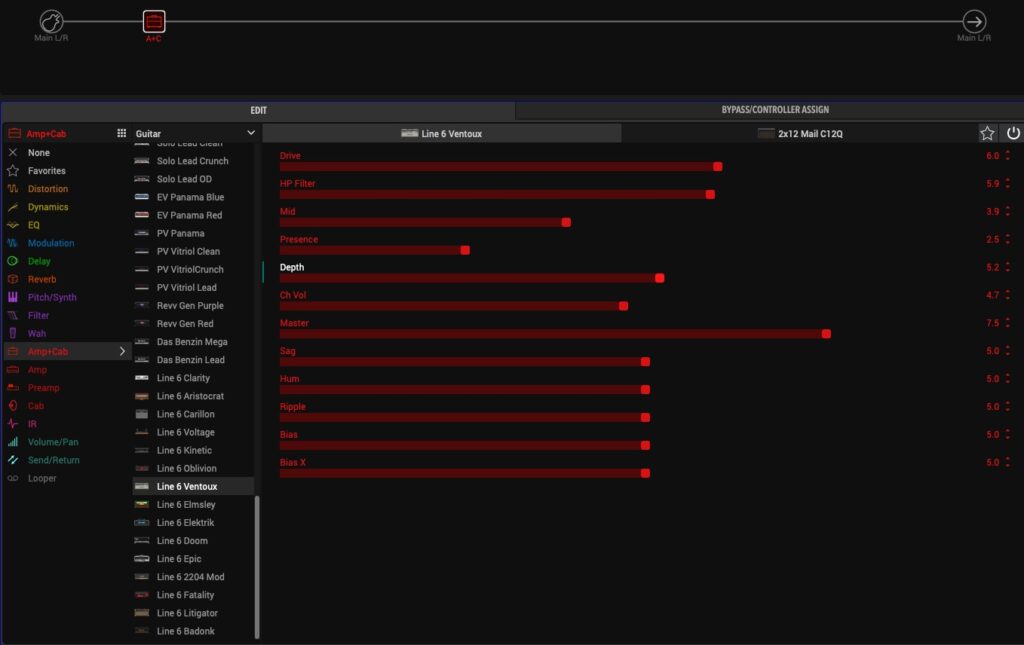Switch to the Bypass/Controller Assign tab
The width and height of the screenshot is (1024, 645).
point(774,110)
